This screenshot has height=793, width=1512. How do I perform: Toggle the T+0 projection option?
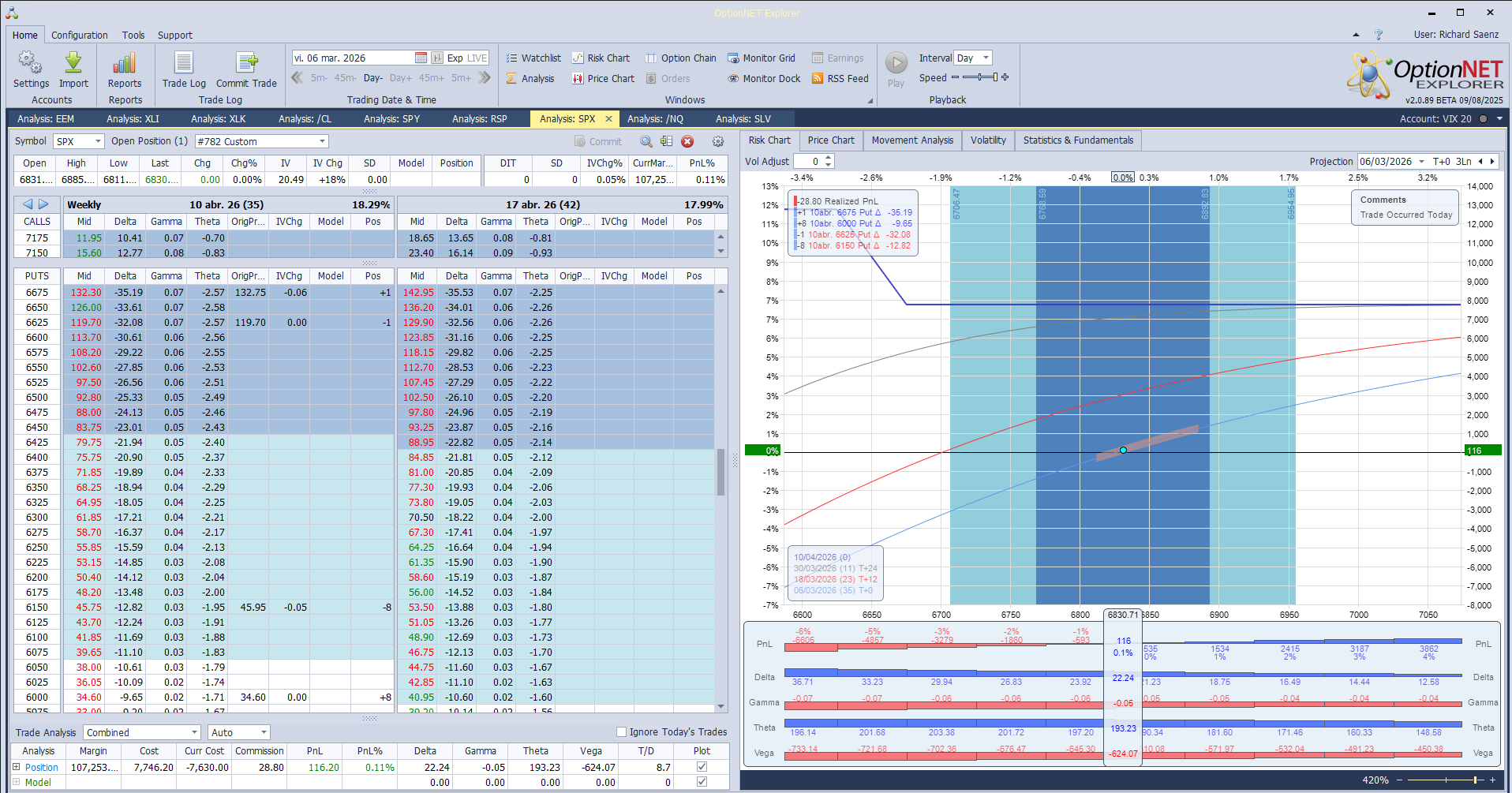(1442, 161)
